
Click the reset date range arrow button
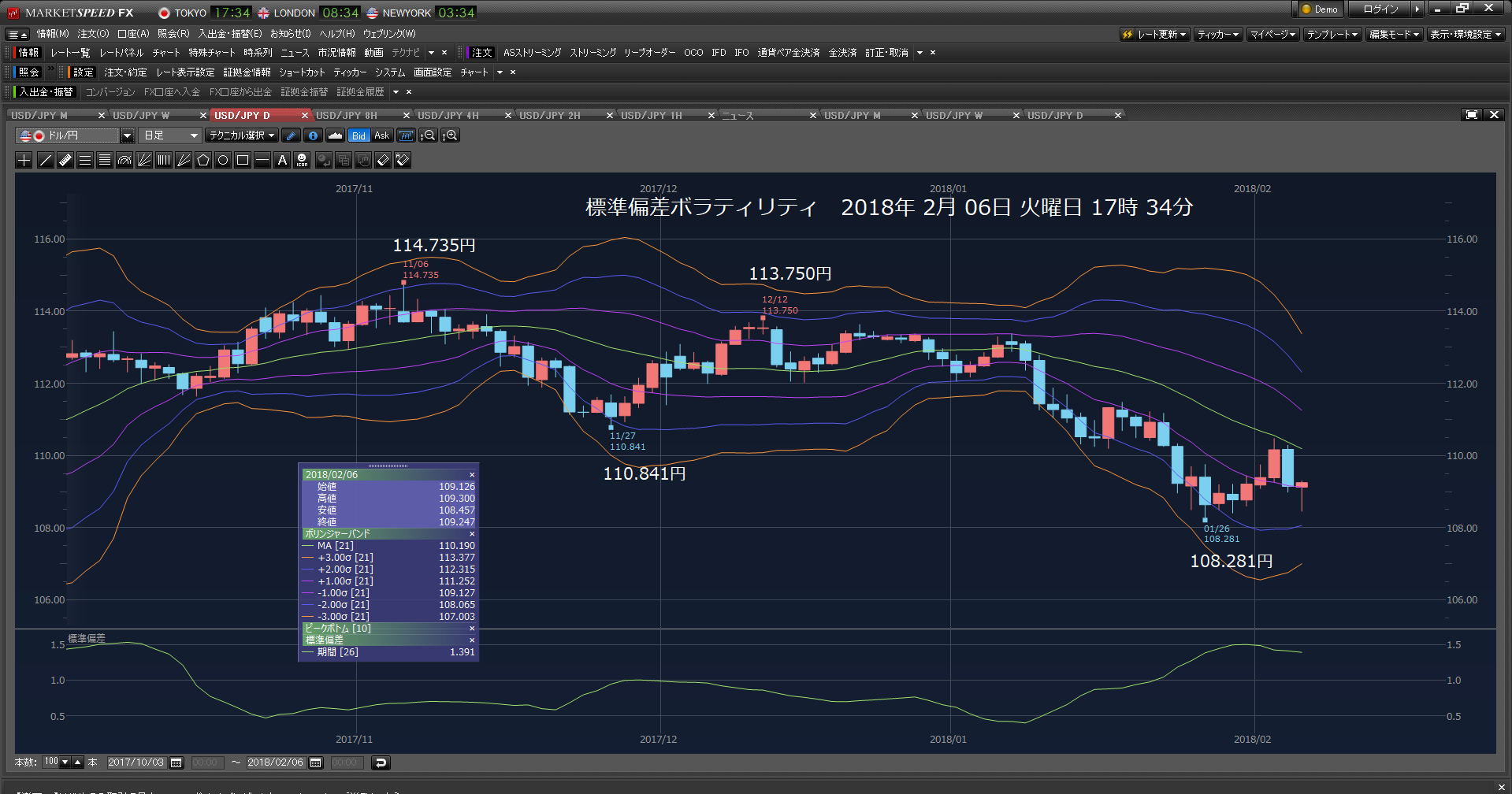pos(381,762)
